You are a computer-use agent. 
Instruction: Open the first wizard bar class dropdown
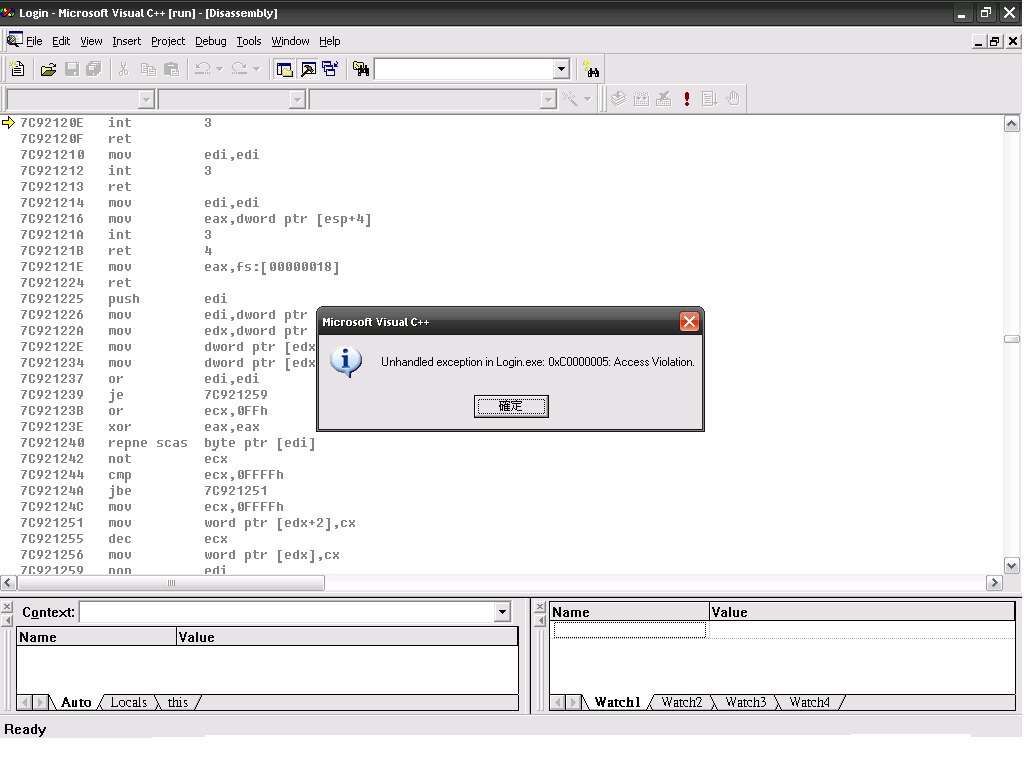(x=146, y=99)
